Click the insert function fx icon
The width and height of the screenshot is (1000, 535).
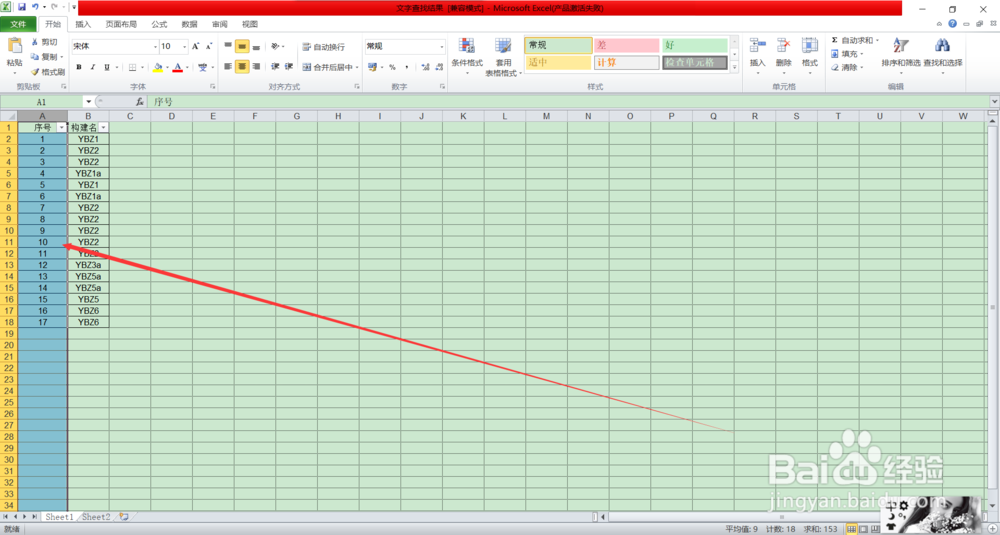click(140, 102)
